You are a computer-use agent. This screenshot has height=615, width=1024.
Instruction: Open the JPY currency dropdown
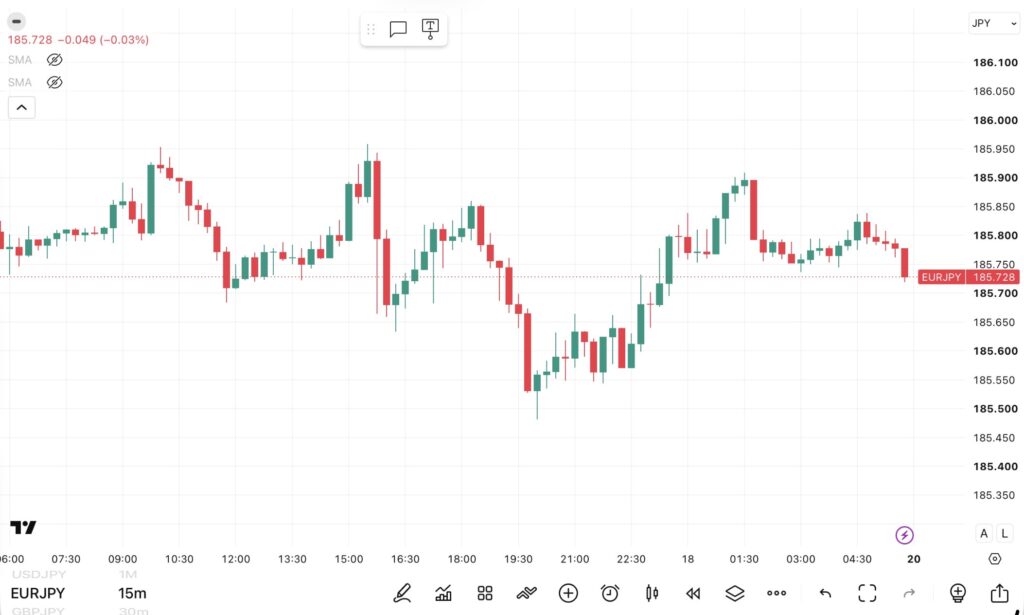pos(993,24)
